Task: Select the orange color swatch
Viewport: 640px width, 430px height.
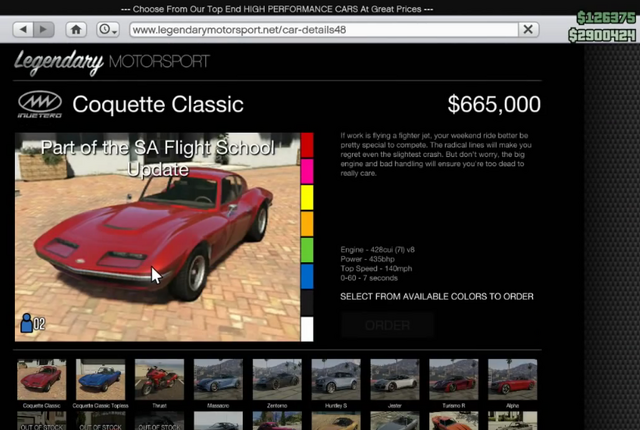Action: 307,224
